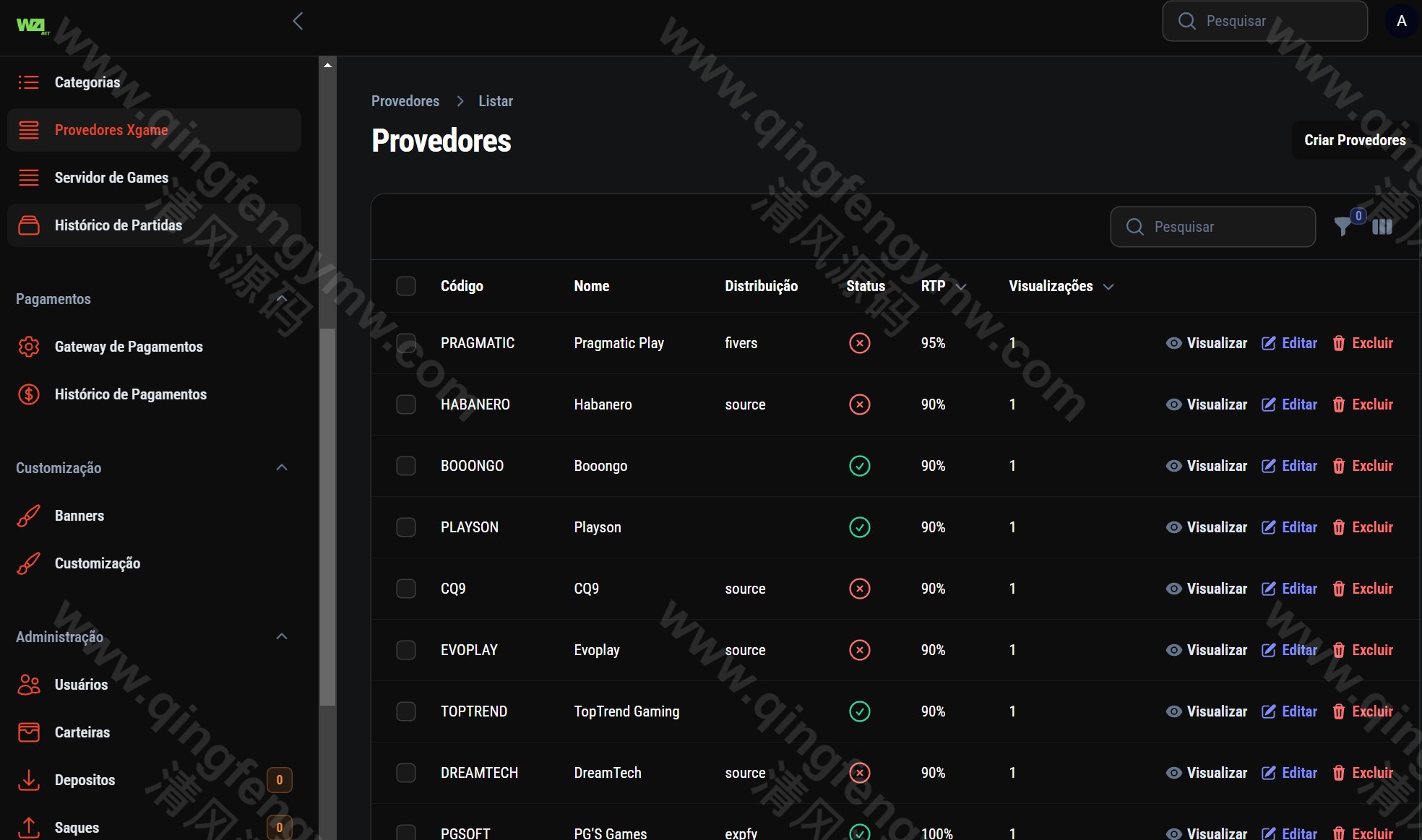The image size is (1422, 840).
Task: Click the Histórico de Partidas icon
Action: pos(29,225)
